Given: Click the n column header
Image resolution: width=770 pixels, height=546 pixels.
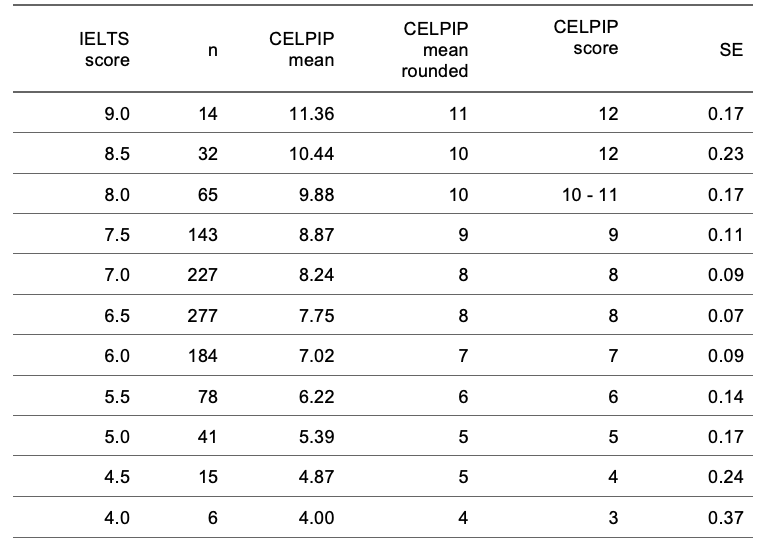Looking at the screenshot, I should [x=212, y=50].
